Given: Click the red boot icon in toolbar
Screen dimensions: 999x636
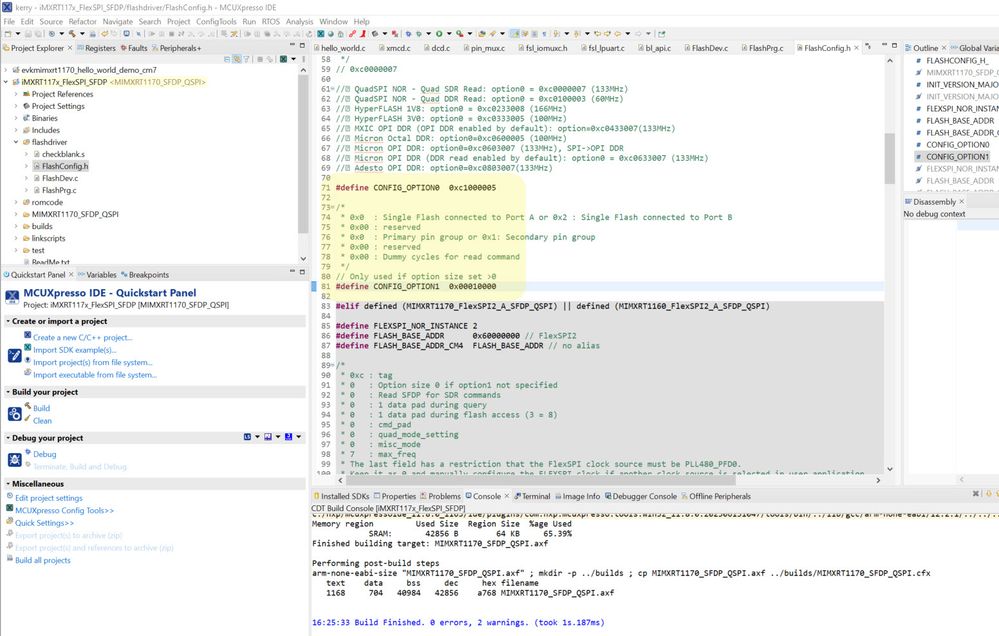Looking at the screenshot, I should coord(362,34).
